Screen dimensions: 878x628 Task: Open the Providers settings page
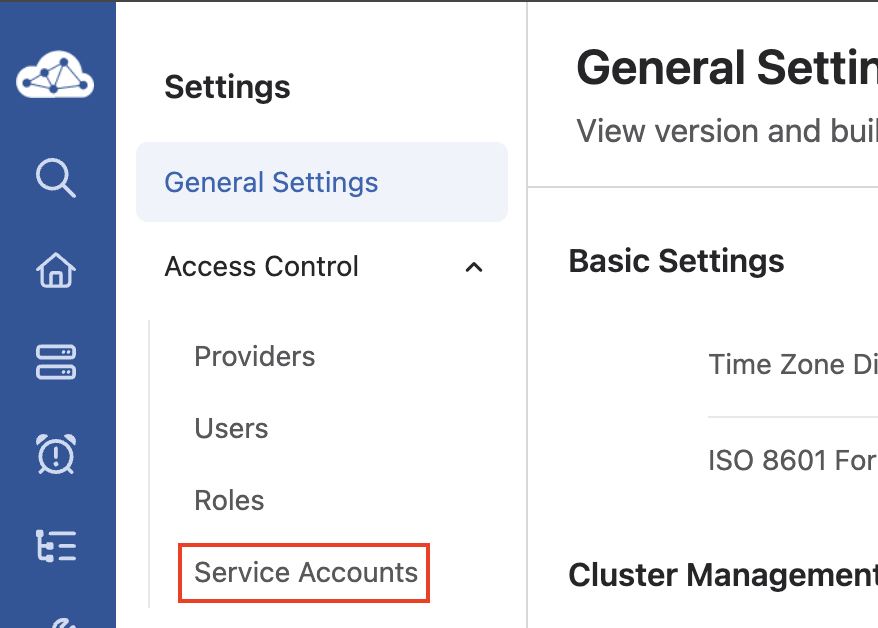(x=254, y=357)
